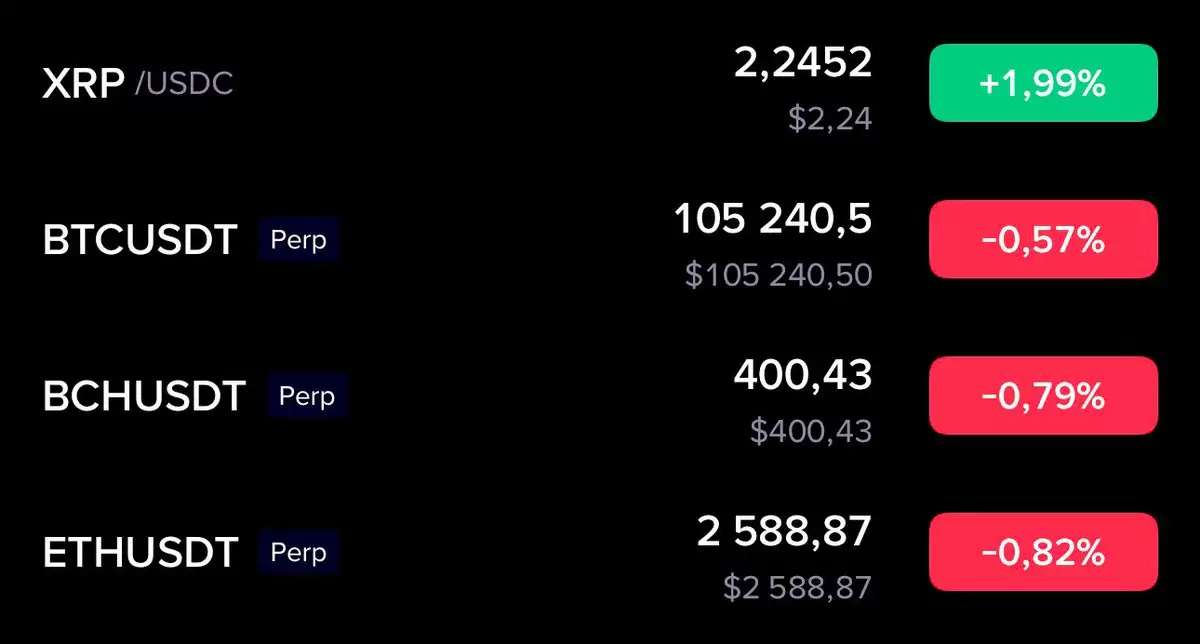This screenshot has width=1200, height=644.
Task: Open the ETHUSDT symbol name
Action: pyautogui.click(x=140, y=553)
